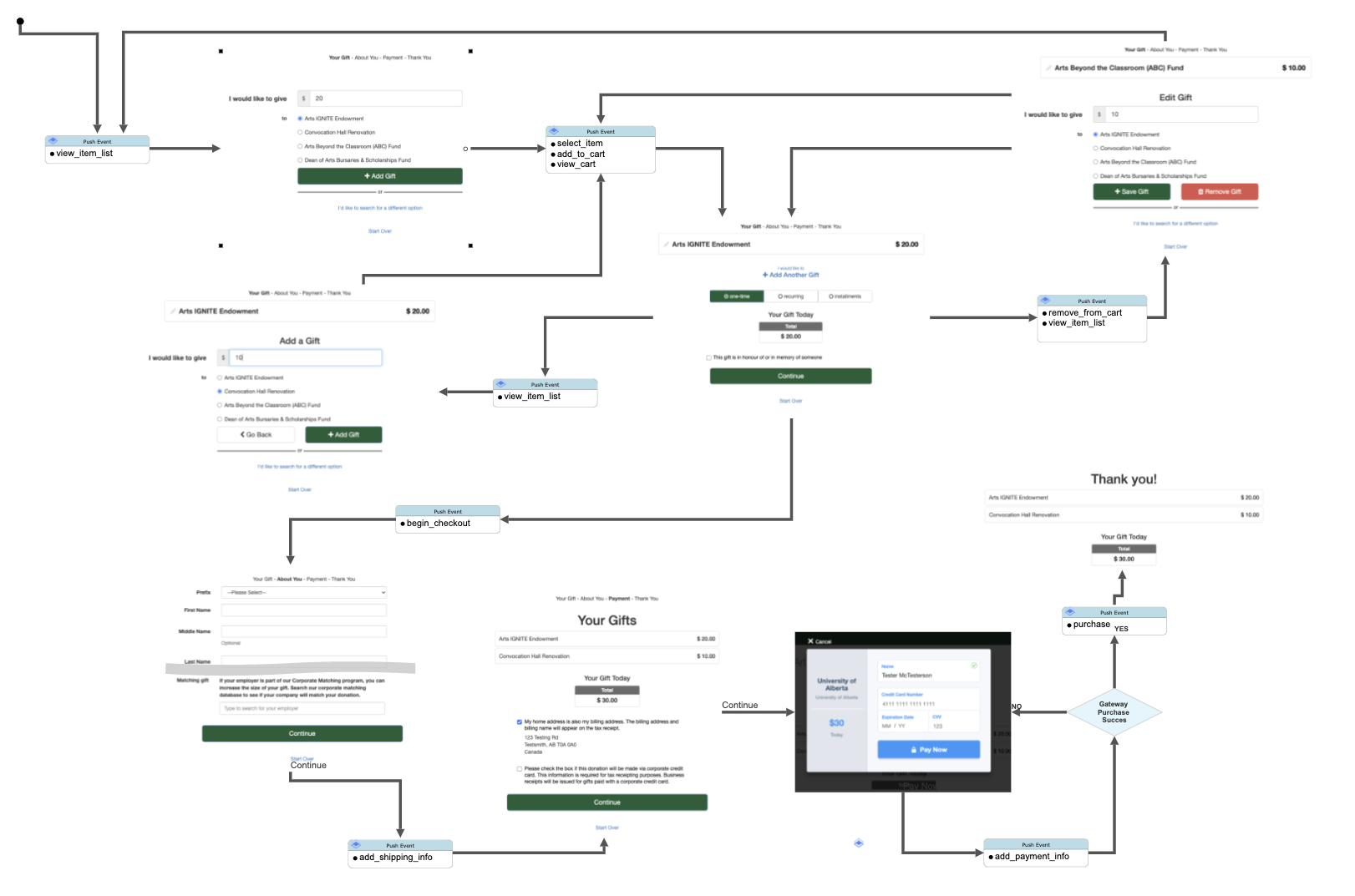Click the standalone blue layers icon beside the payment dialog

858,843
